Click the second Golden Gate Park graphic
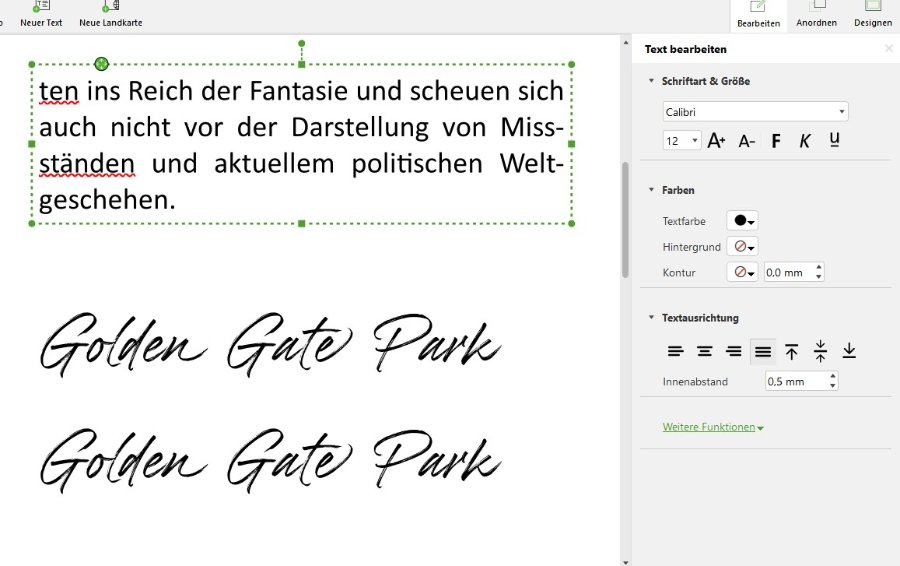Viewport: 900px width, 566px height. tap(270, 461)
